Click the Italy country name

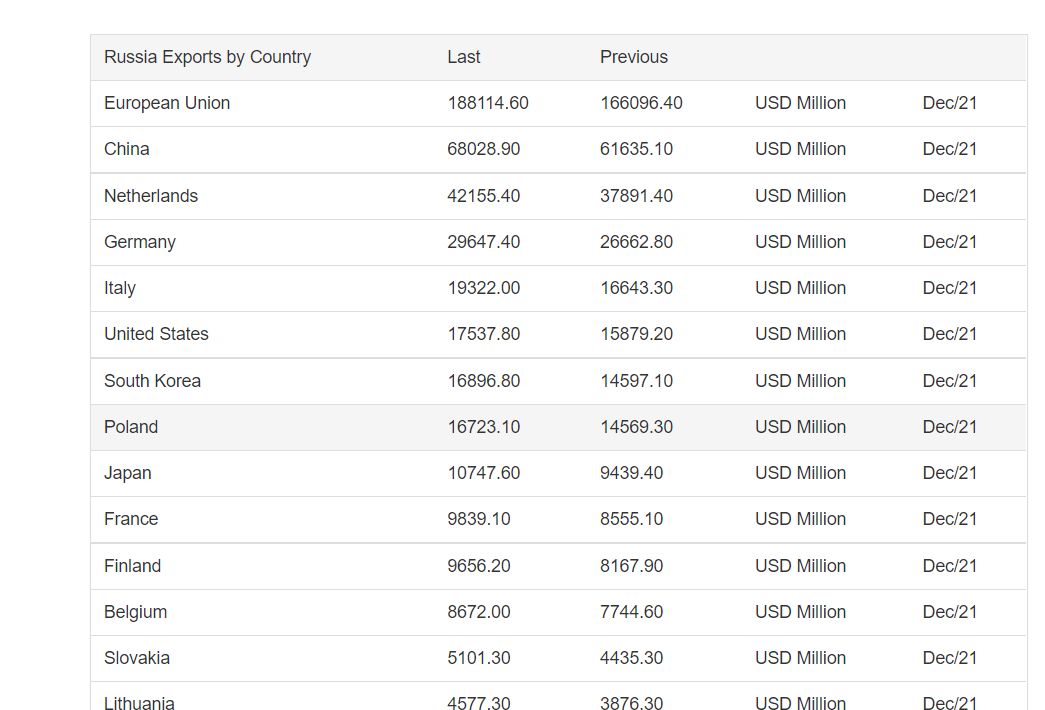click(120, 288)
